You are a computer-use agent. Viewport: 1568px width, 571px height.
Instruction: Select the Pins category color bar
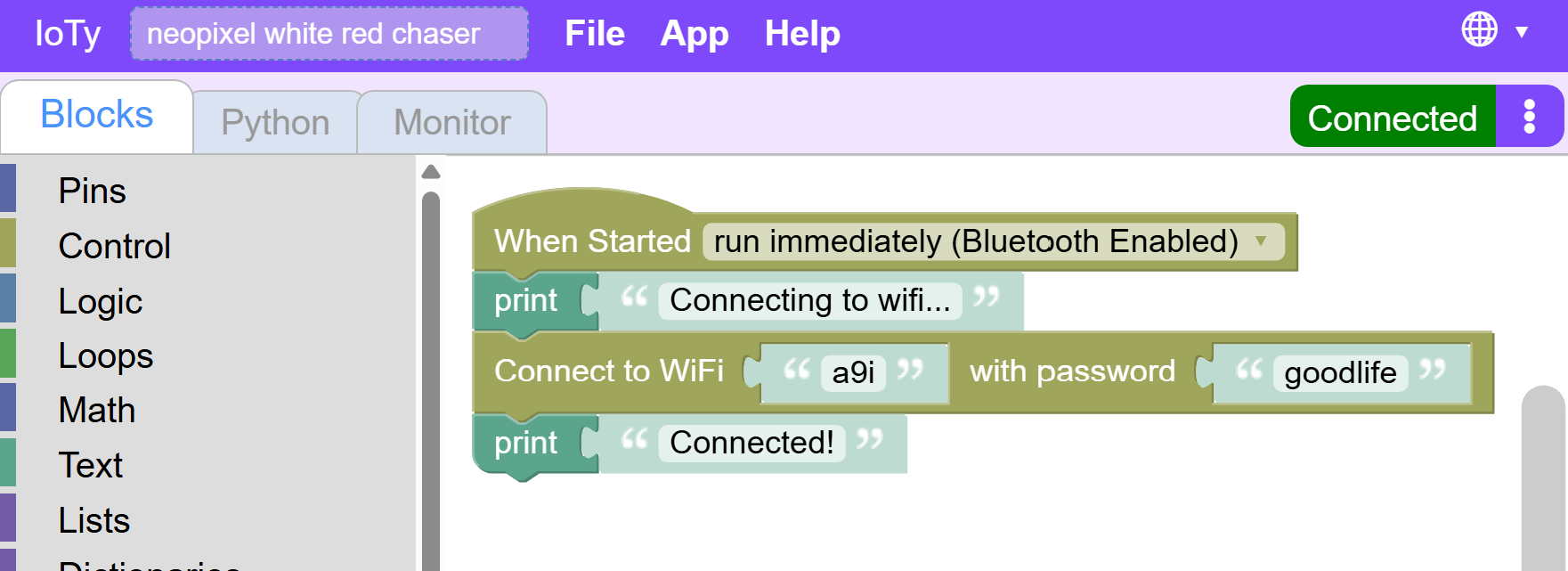[8, 189]
